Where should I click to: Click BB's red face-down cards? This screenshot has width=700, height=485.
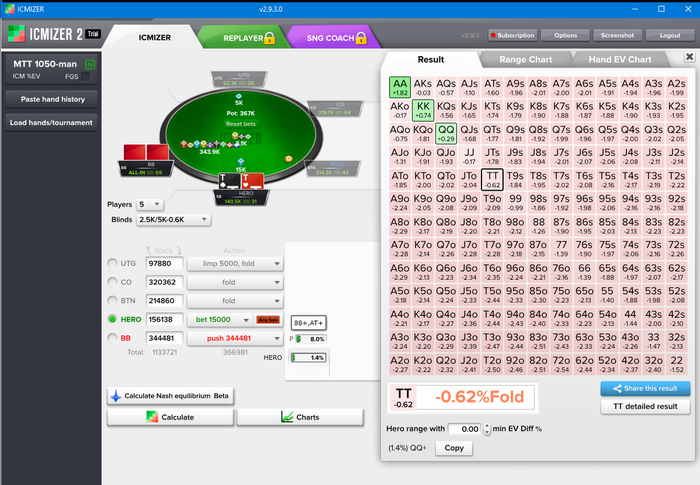146,152
